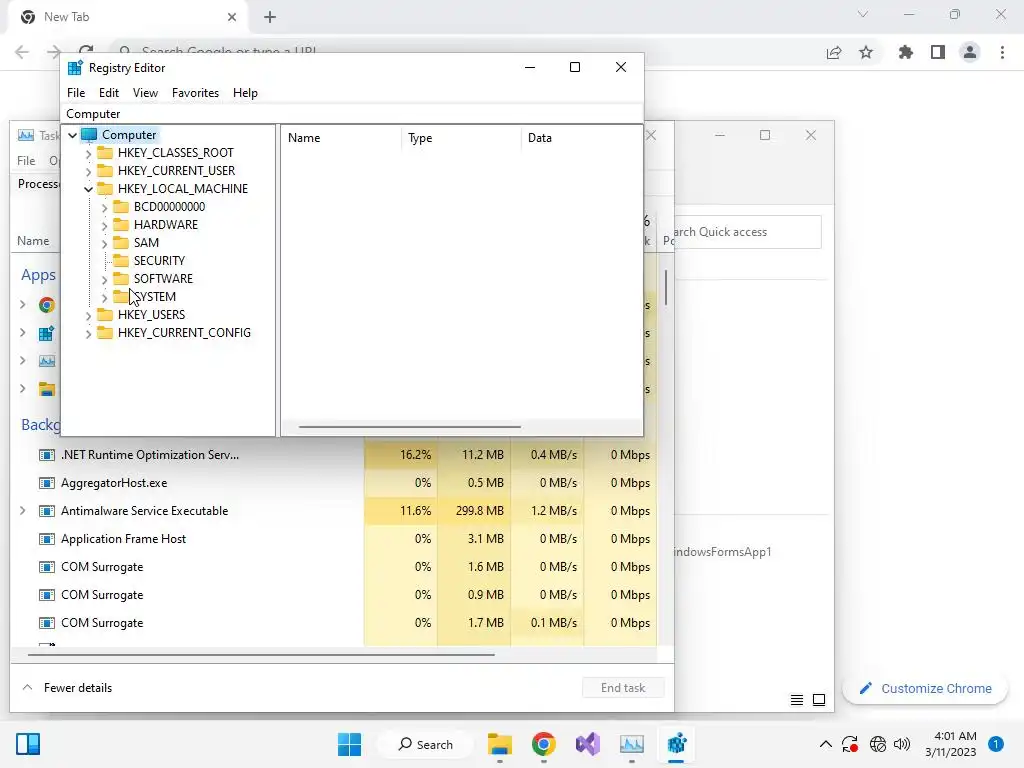
Task: Expand HKEY_CURRENT_USER key
Action: (x=88, y=171)
